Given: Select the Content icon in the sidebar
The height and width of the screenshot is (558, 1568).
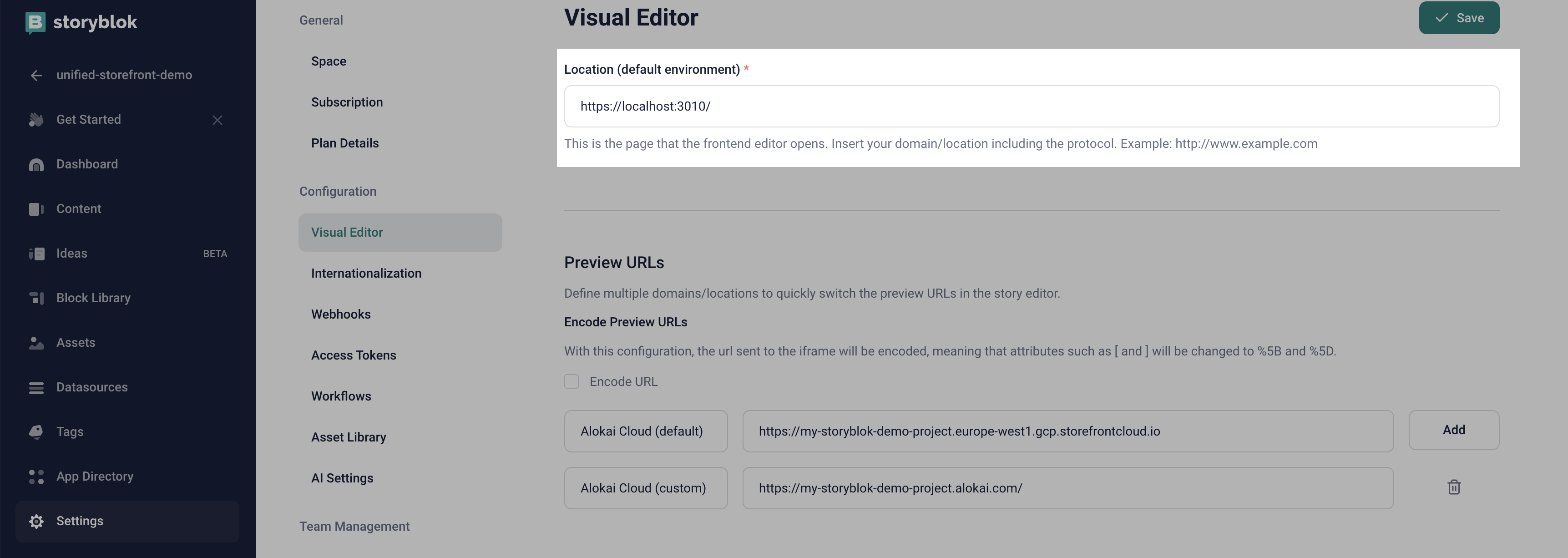Looking at the screenshot, I should (36, 209).
